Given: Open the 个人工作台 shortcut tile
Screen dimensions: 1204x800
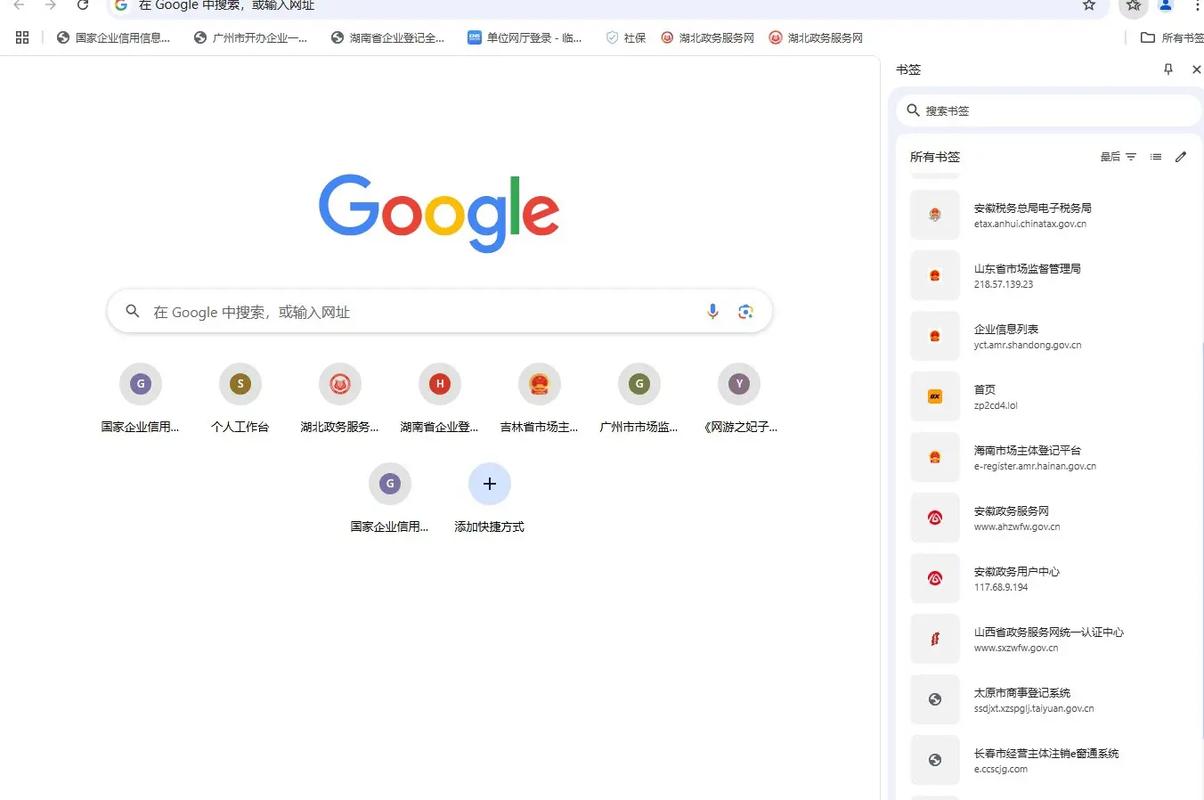Looking at the screenshot, I should 240,399.
